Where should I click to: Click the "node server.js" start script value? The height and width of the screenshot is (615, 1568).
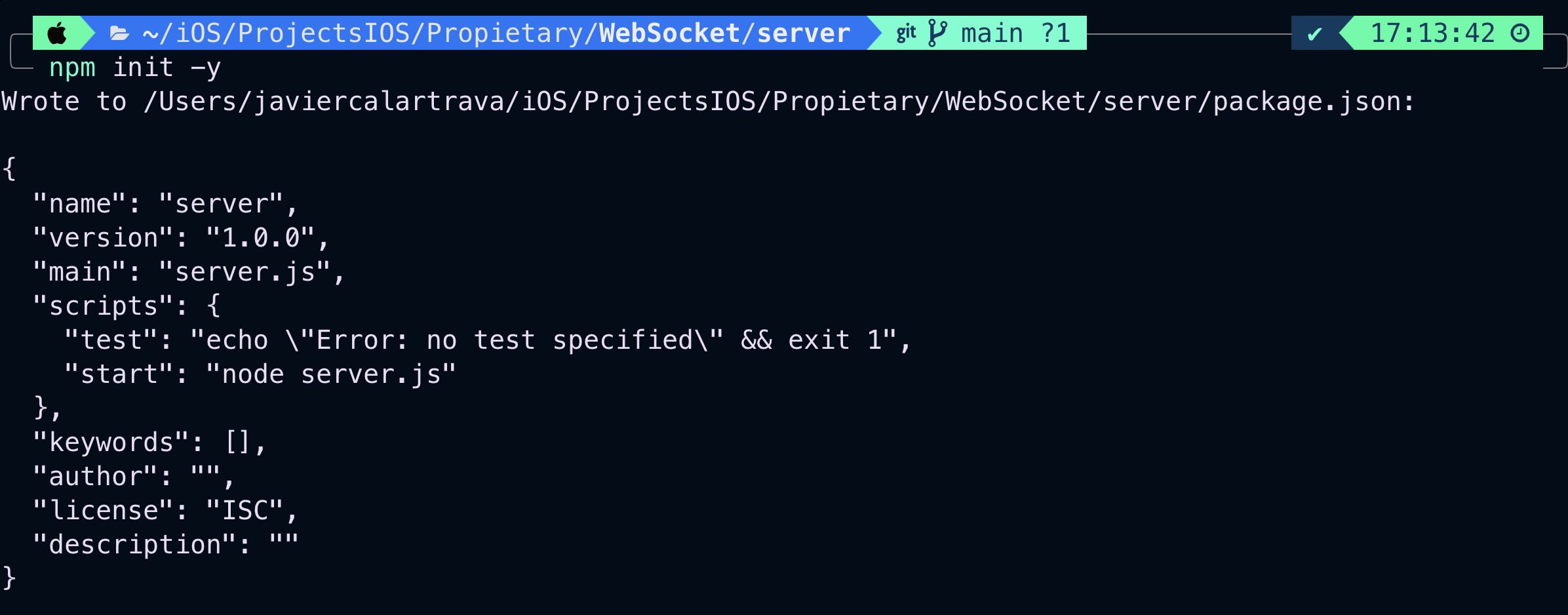coord(331,374)
